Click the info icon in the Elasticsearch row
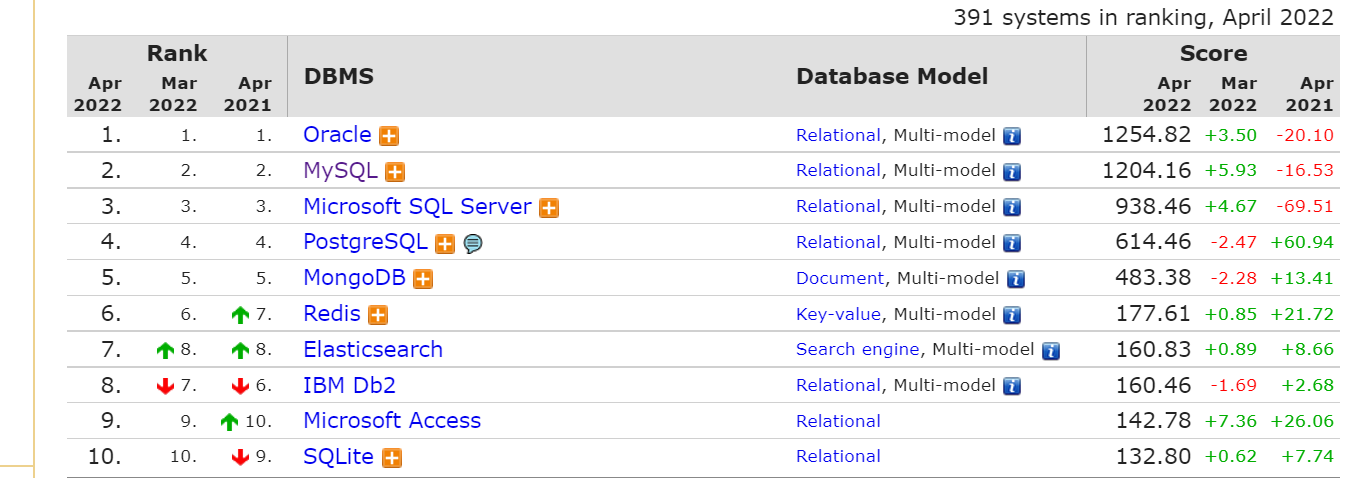This screenshot has width=1370, height=478. coord(1050,350)
